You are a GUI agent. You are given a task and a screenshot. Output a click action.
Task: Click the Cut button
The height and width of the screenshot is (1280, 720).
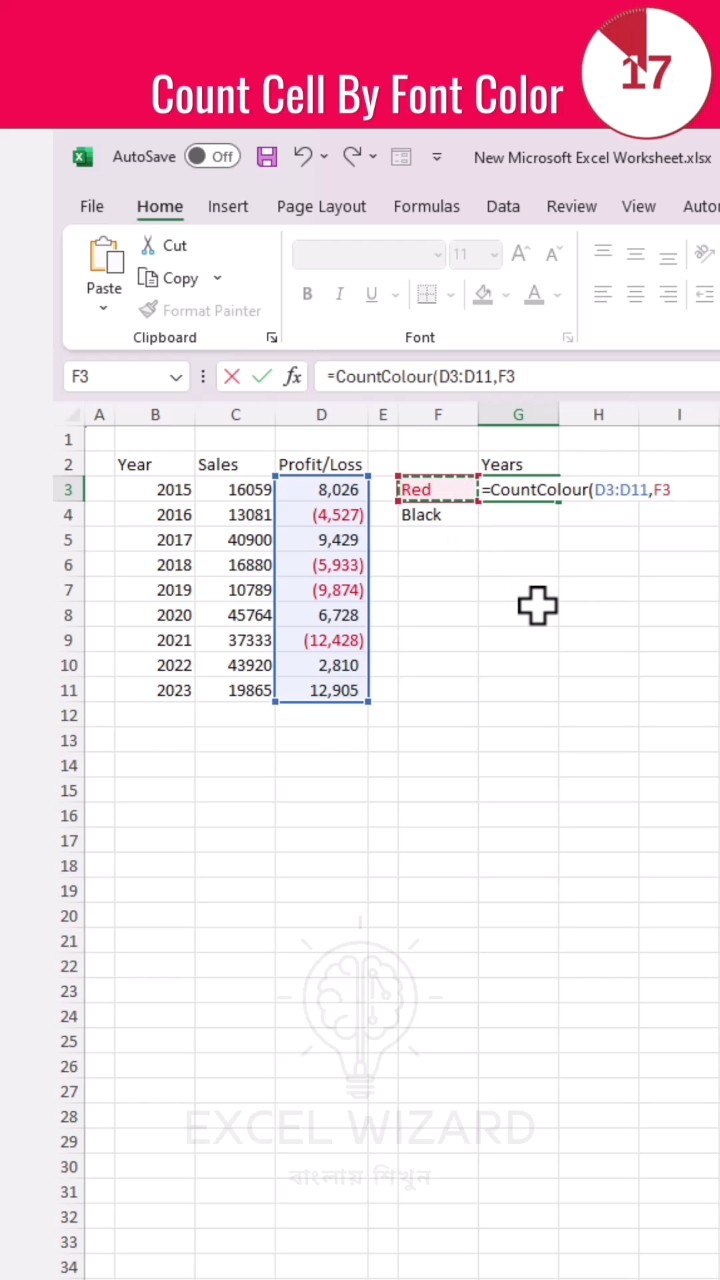click(x=163, y=245)
